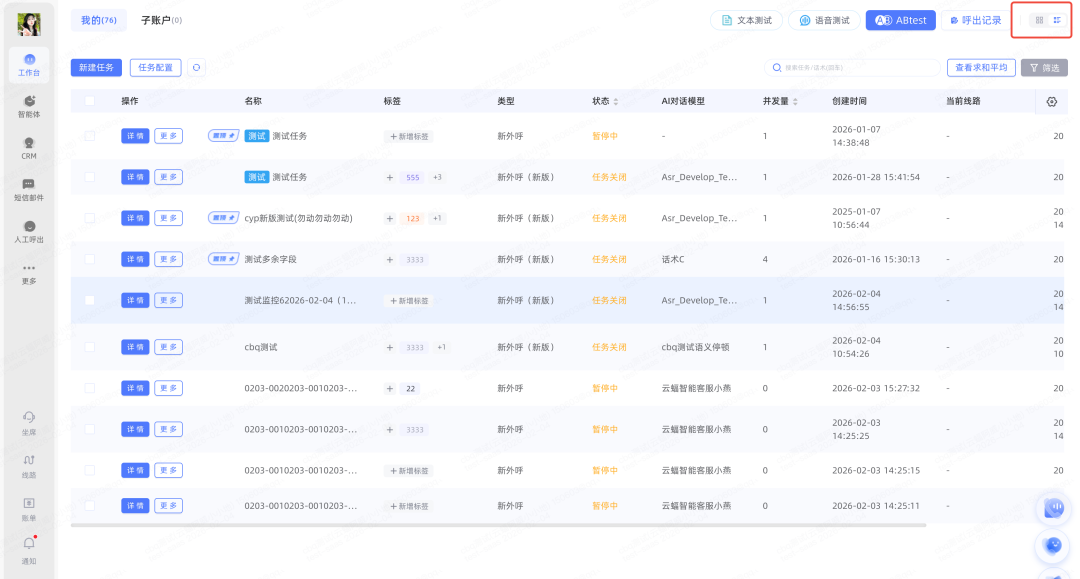This screenshot has width=1080, height=579.
Task: Select the checkbox for cbq测试 row
Action: [x=90, y=347]
